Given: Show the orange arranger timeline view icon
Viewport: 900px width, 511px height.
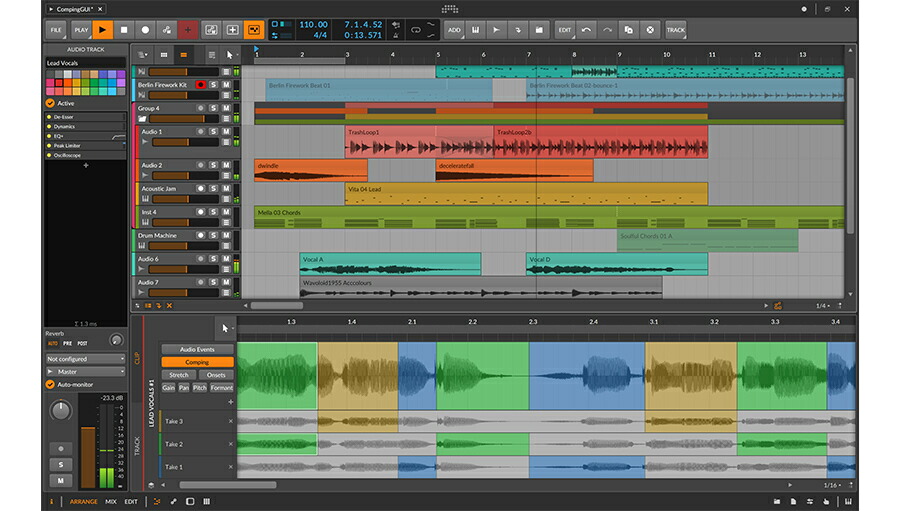Looking at the screenshot, I should pos(184,55).
